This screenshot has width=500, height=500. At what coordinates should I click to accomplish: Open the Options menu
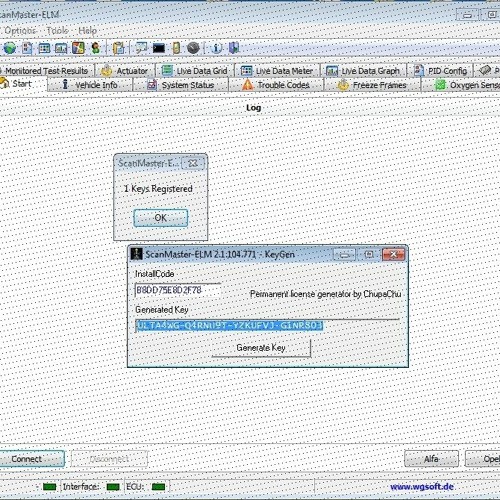[20, 31]
